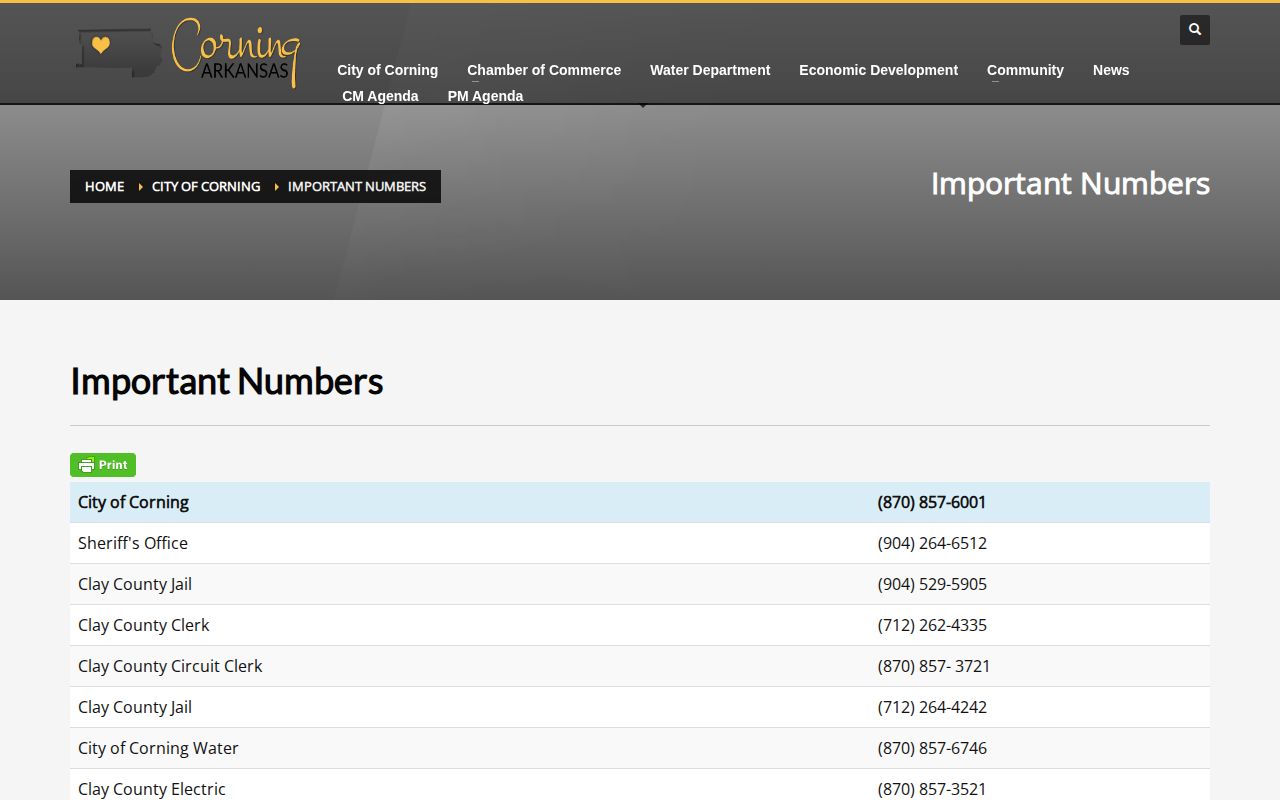Select the City of Corning Water label

(158, 748)
